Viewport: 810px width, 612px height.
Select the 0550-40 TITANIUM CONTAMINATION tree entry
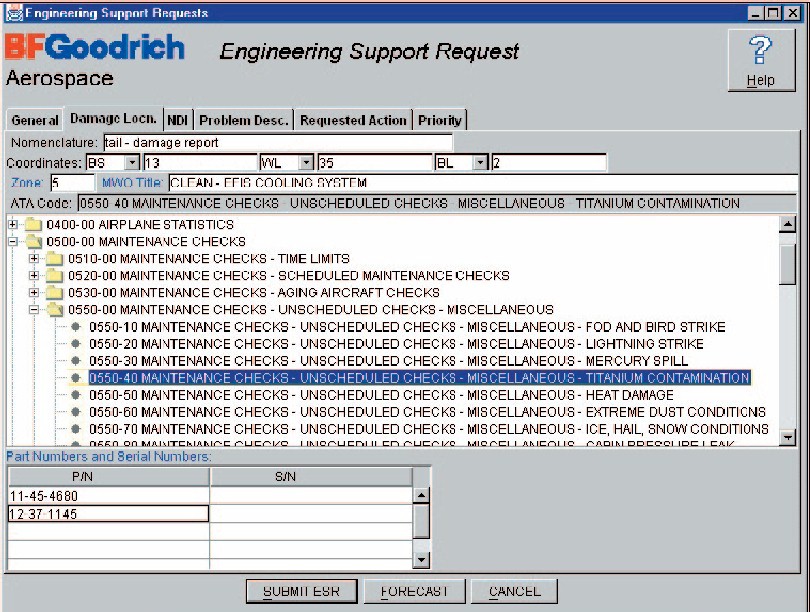(x=300, y=378)
